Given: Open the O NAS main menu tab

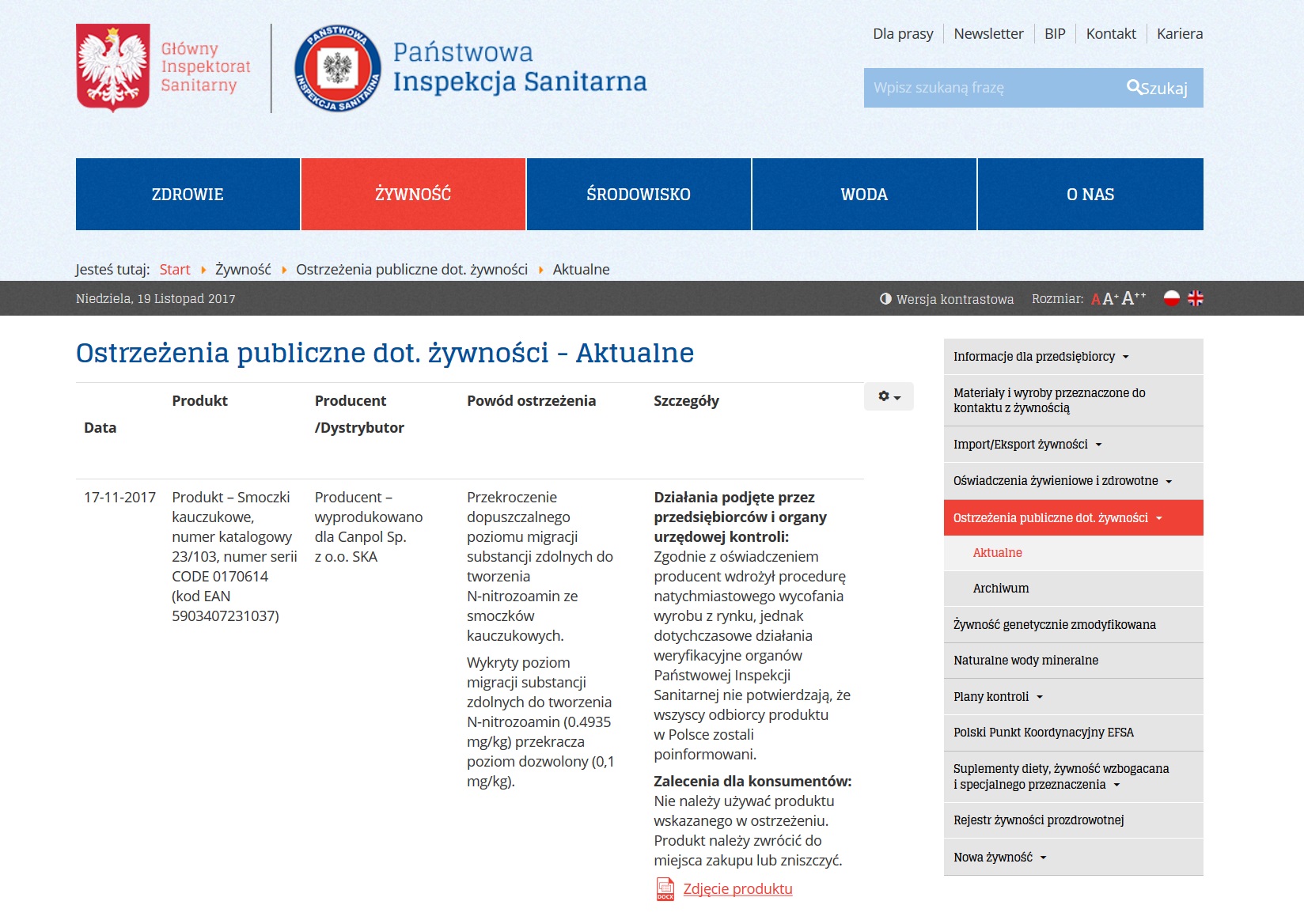Looking at the screenshot, I should [x=1090, y=195].
